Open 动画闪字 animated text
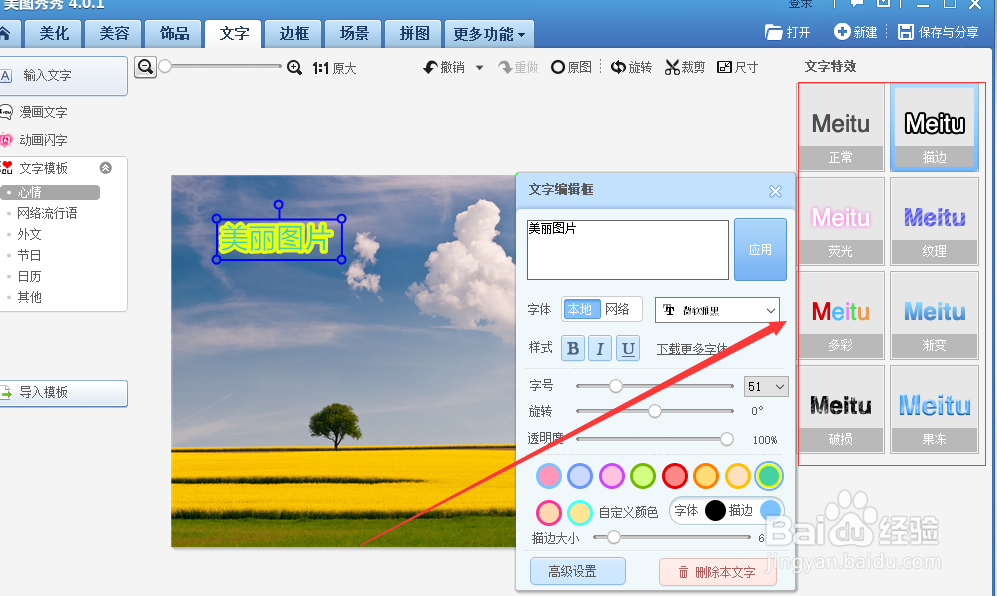997x596 pixels. tap(43, 140)
